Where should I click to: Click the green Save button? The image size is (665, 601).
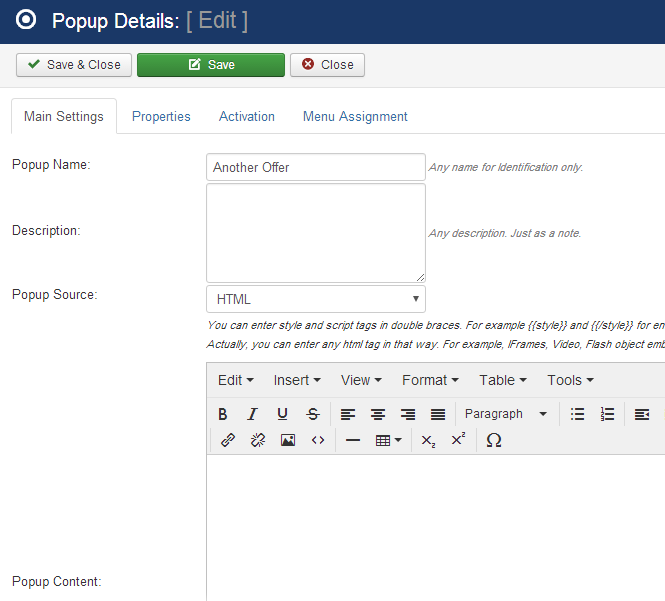pyautogui.click(x=211, y=65)
